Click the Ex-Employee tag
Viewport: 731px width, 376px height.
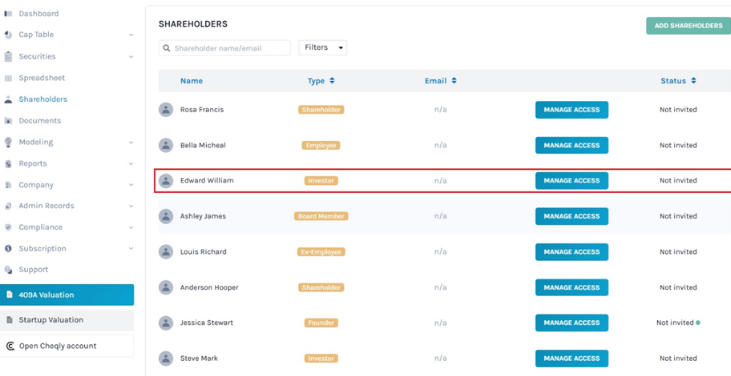[x=321, y=252]
